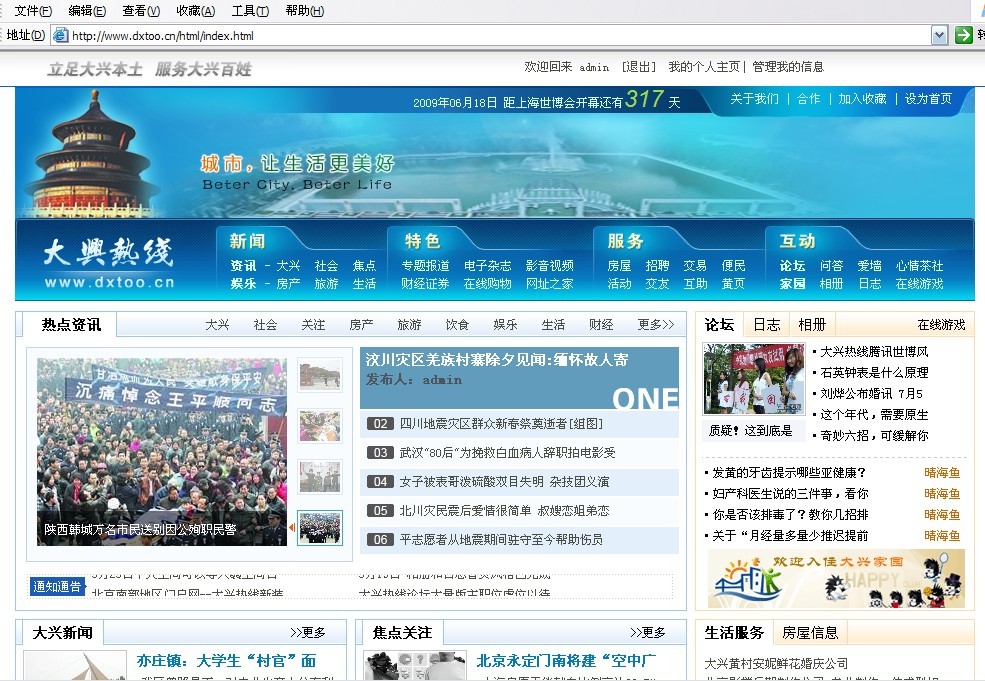Open forum post 奇妙六招,可缓解你
The height and width of the screenshot is (681, 985).
point(874,435)
